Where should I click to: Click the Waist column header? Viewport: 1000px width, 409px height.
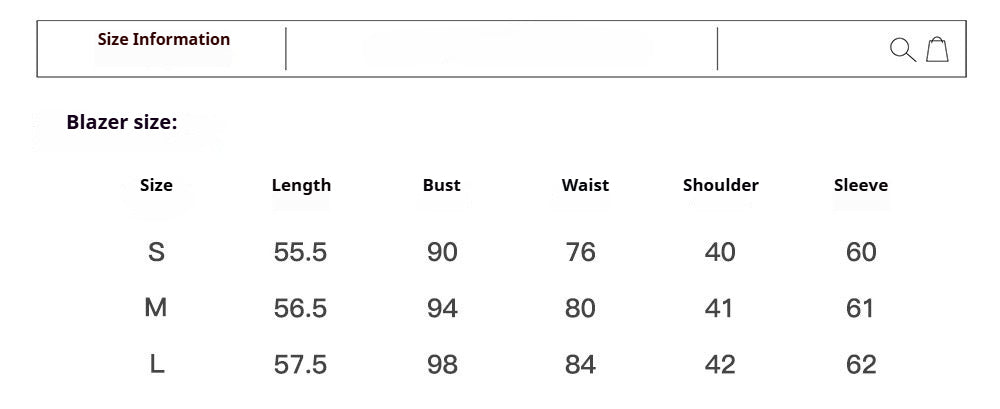585,185
